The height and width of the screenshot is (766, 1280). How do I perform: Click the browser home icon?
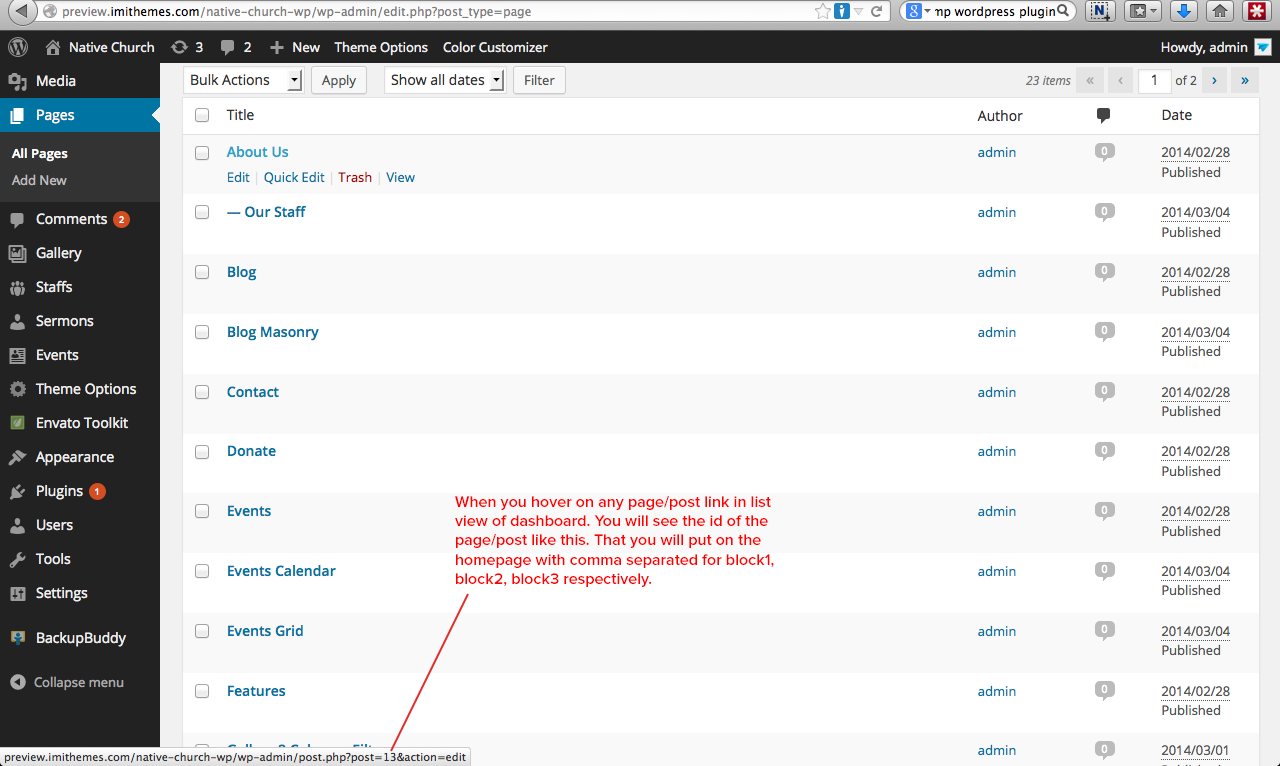(1218, 11)
